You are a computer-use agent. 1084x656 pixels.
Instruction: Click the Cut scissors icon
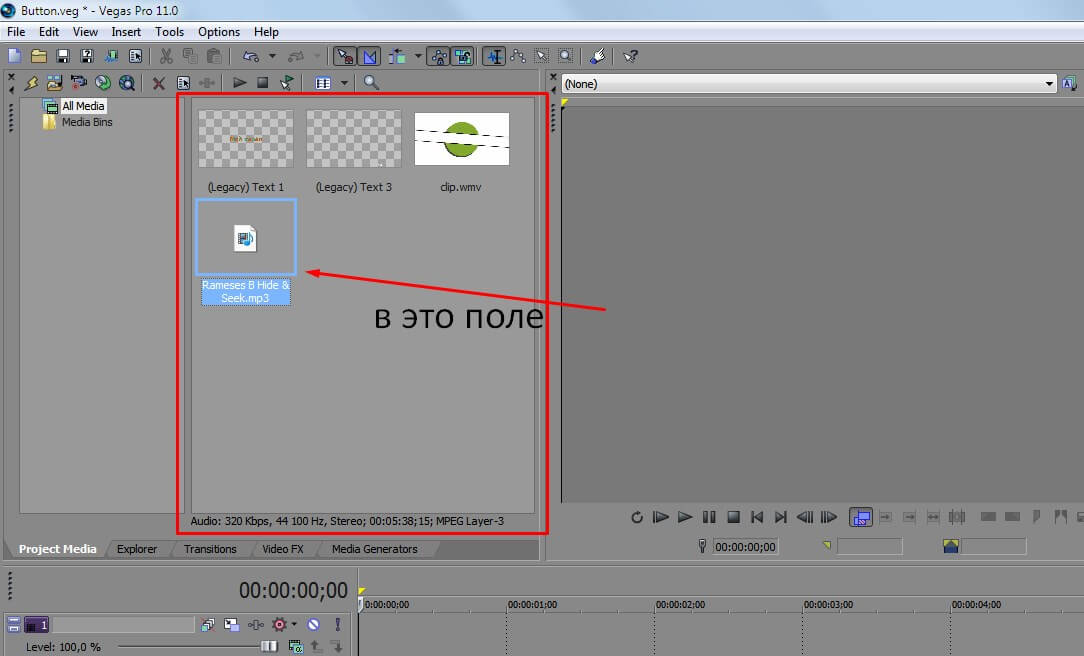pos(166,56)
